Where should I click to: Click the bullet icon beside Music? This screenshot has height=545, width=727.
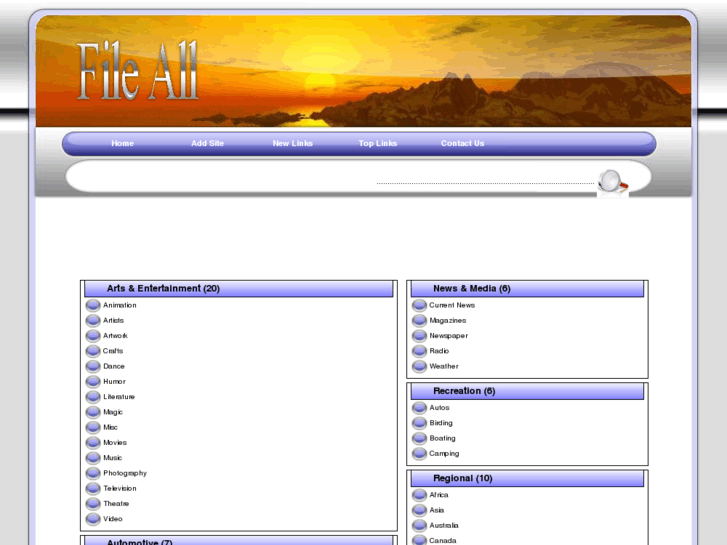[x=93, y=458]
